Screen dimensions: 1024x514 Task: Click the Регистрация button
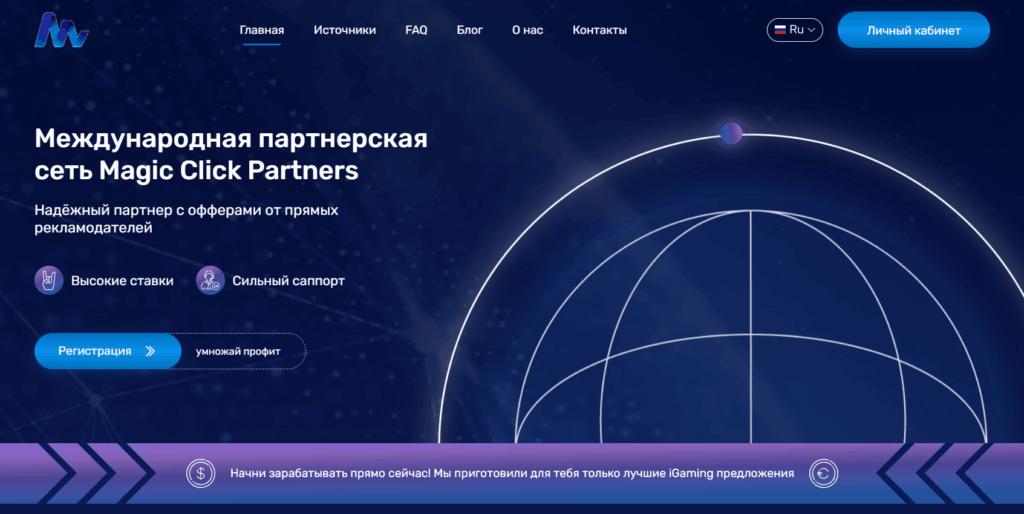[108, 351]
